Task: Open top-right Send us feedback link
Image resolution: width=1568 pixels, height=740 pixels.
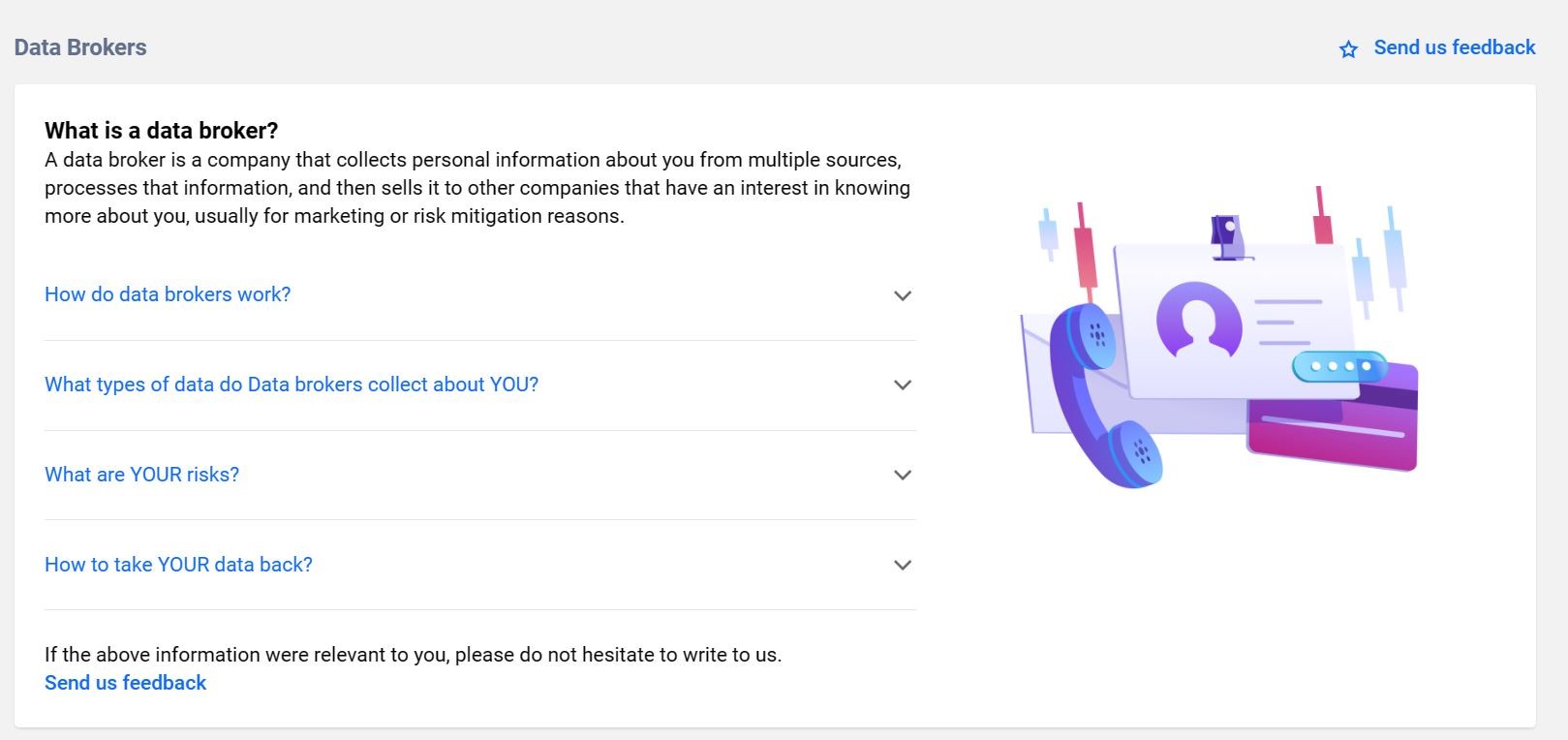Action: (1454, 47)
